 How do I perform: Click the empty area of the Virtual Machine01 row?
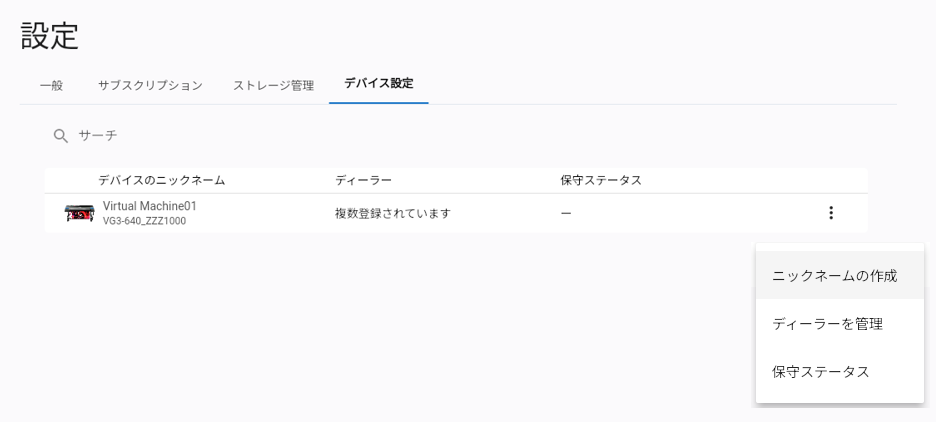(692, 213)
